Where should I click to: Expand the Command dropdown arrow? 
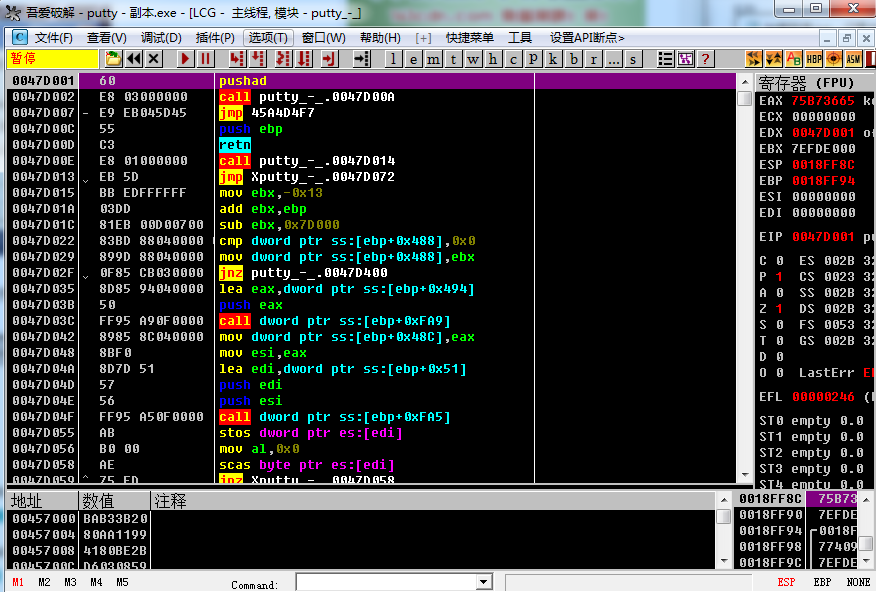tap(484, 582)
